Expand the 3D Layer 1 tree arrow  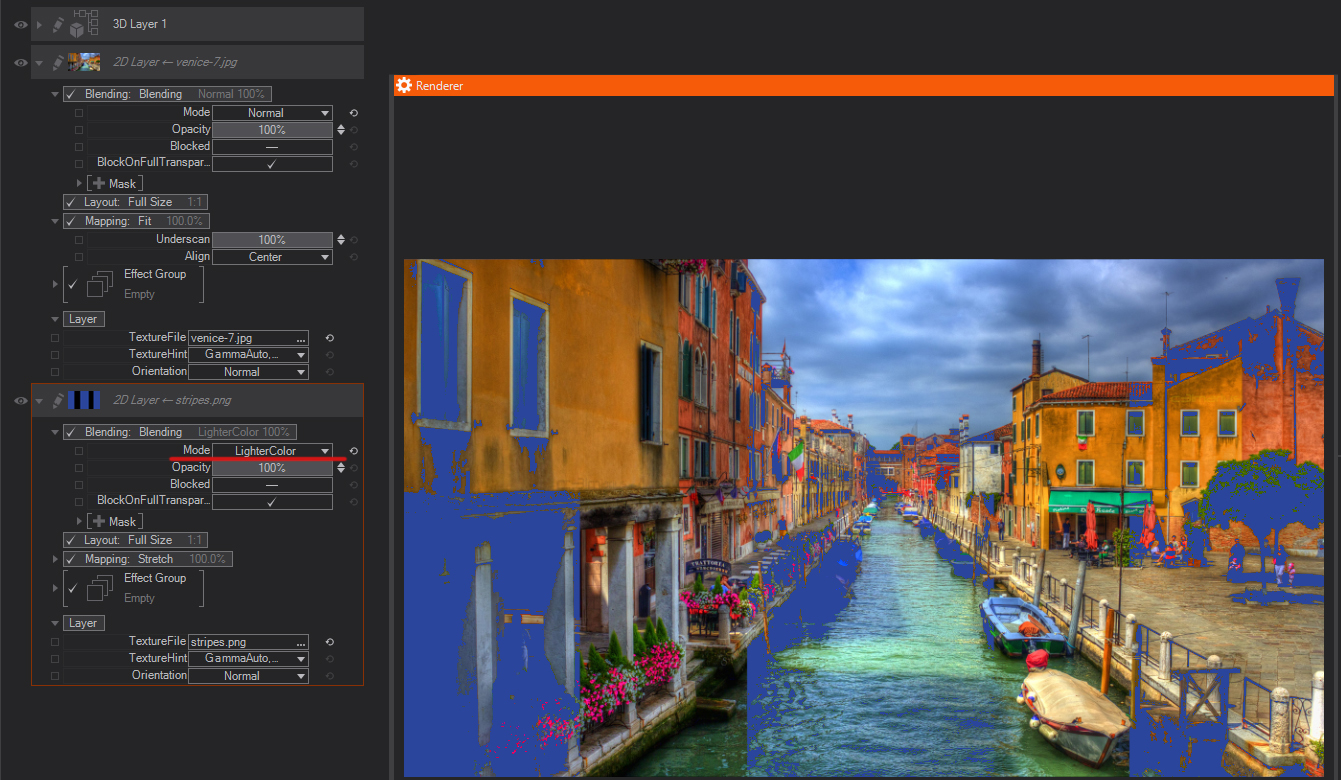39,24
